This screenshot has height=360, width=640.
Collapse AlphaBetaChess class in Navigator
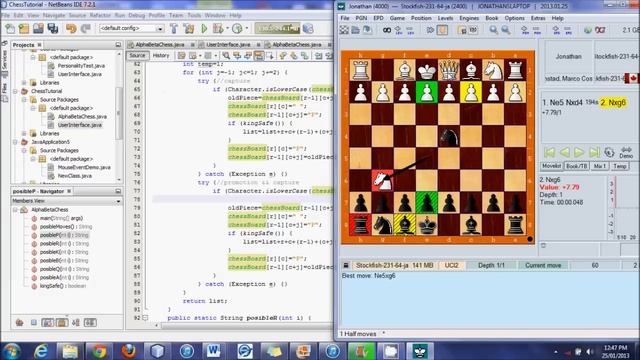[x=16, y=209]
